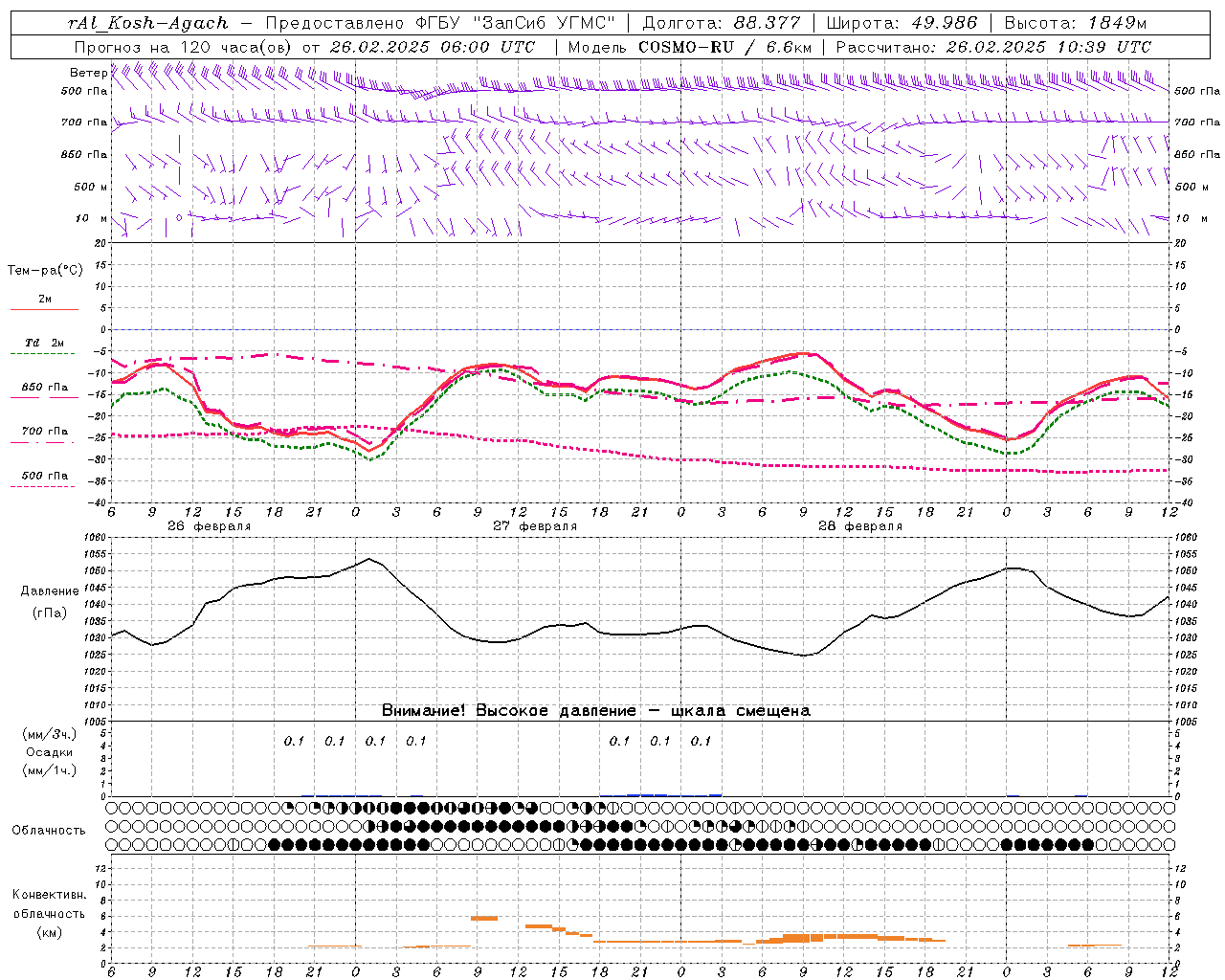This screenshot has height=980, width=1225.
Task: Click the model name COSMO-RU / 6.6км
Action: coord(724,47)
